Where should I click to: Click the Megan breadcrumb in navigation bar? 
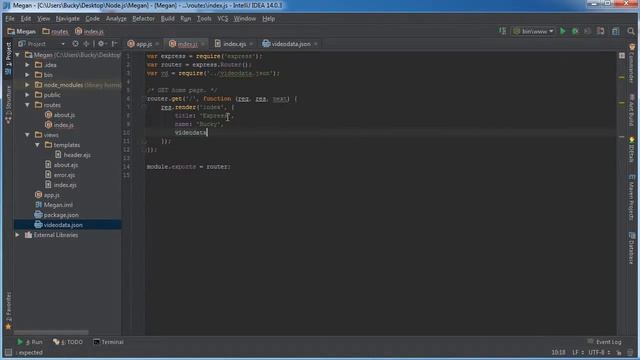click(22, 31)
